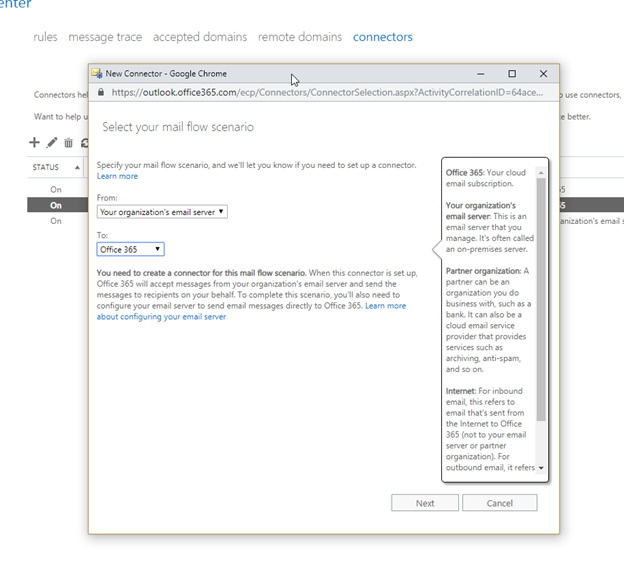The image size is (624, 561).
Task: Click the URL in the address bar
Action: (327, 92)
